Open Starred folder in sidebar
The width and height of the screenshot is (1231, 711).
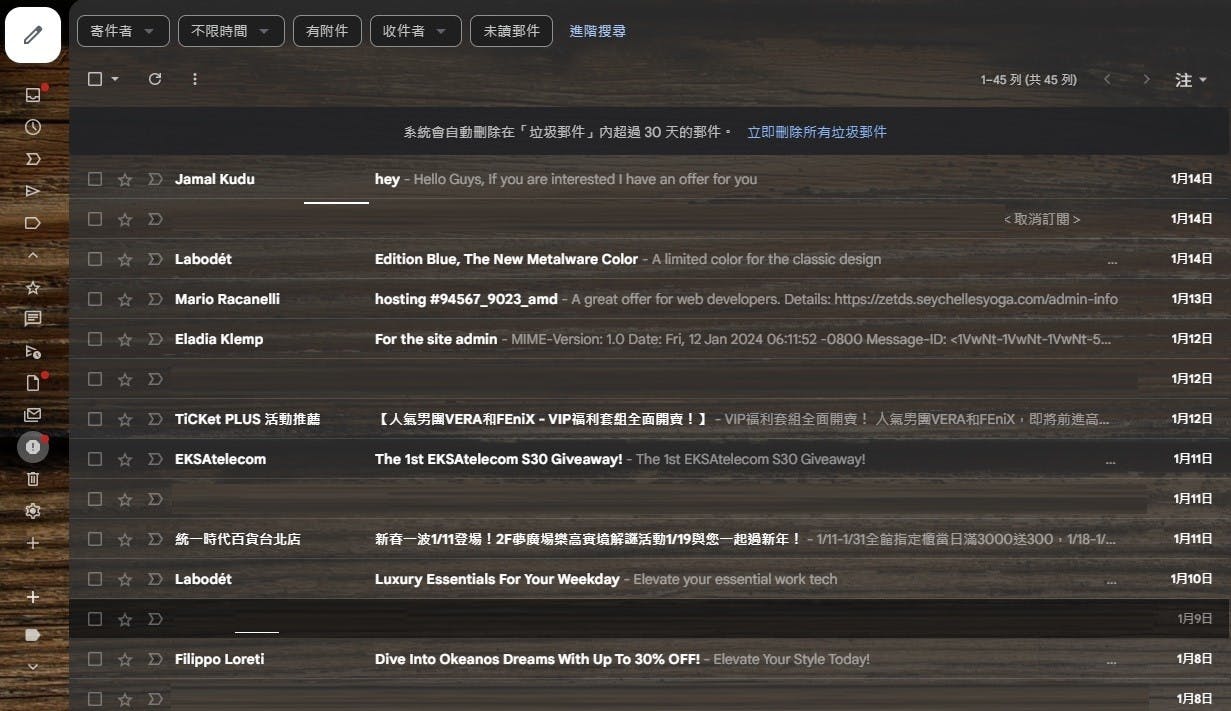(x=33, y=288)
